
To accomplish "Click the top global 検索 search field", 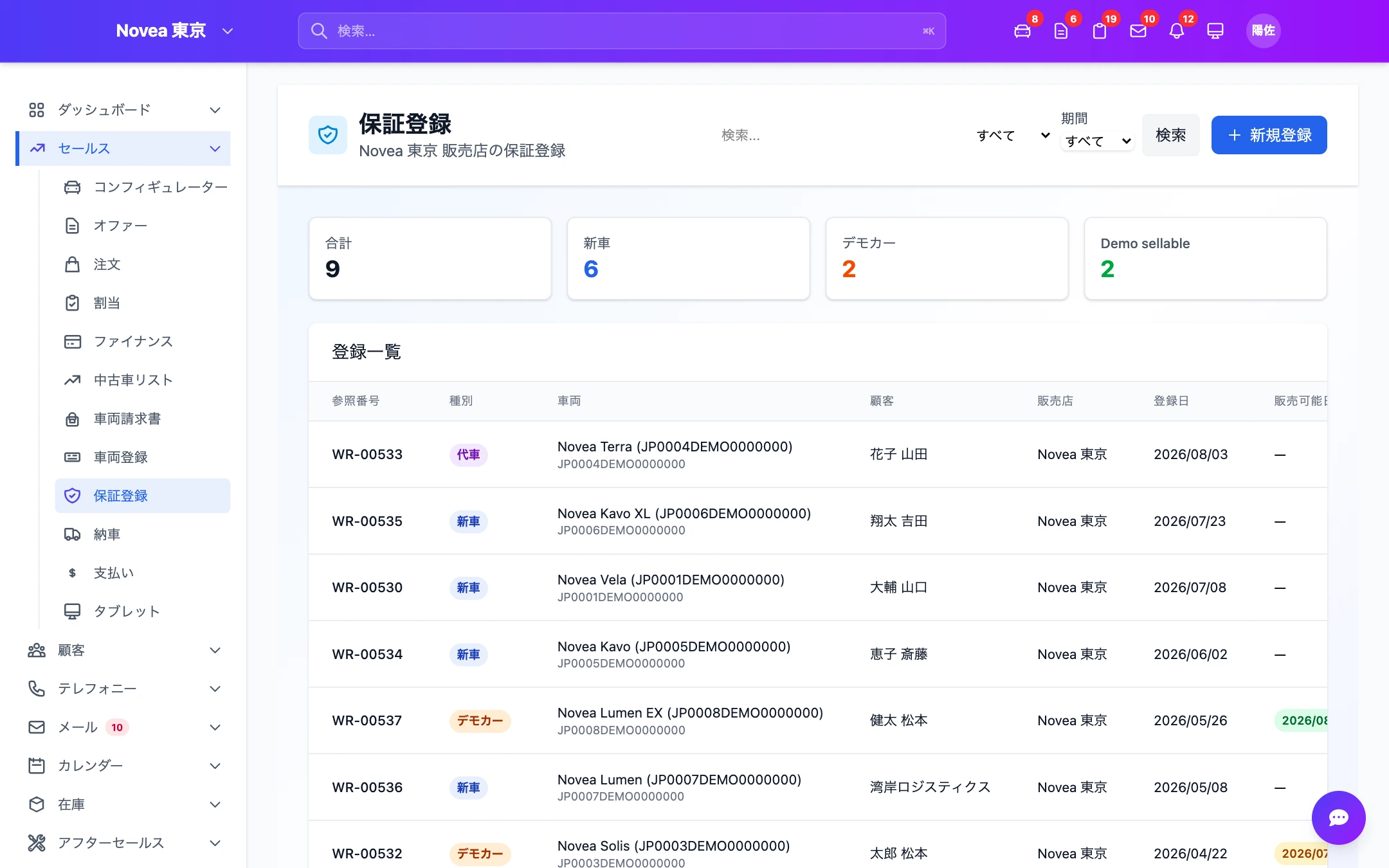I will pyautogui.click(x=622, y=31).
